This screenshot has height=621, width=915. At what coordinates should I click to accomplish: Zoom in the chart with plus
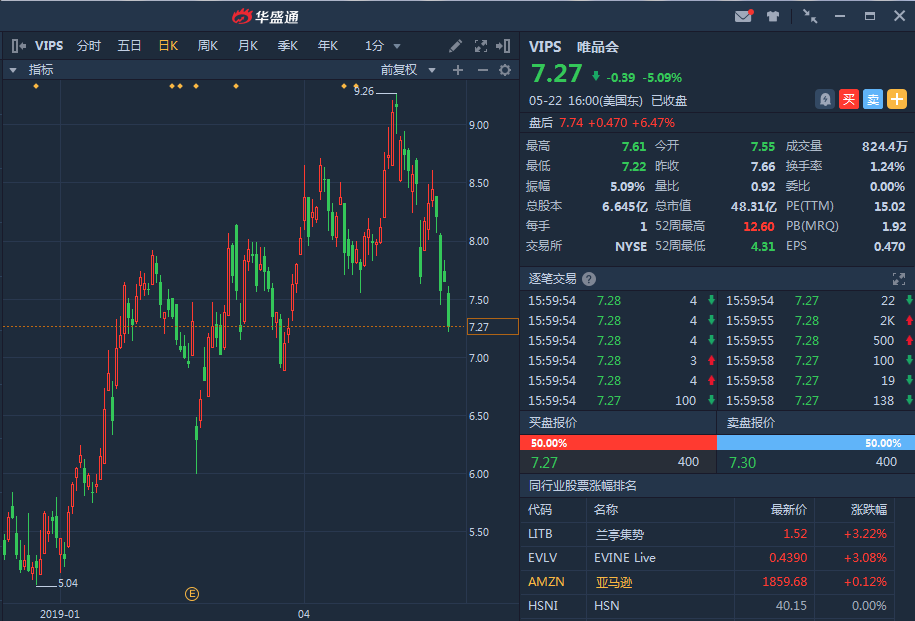[458, 70]
